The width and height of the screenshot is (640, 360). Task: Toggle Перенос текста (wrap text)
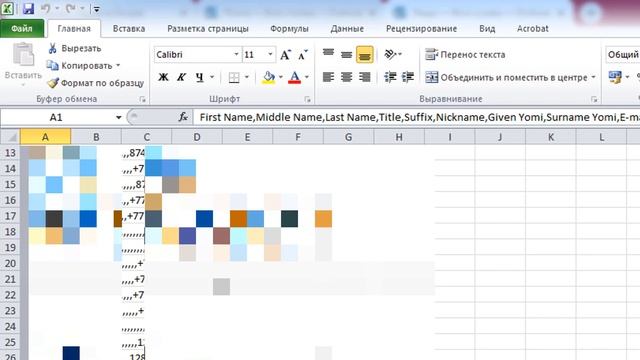coord(465,54)
